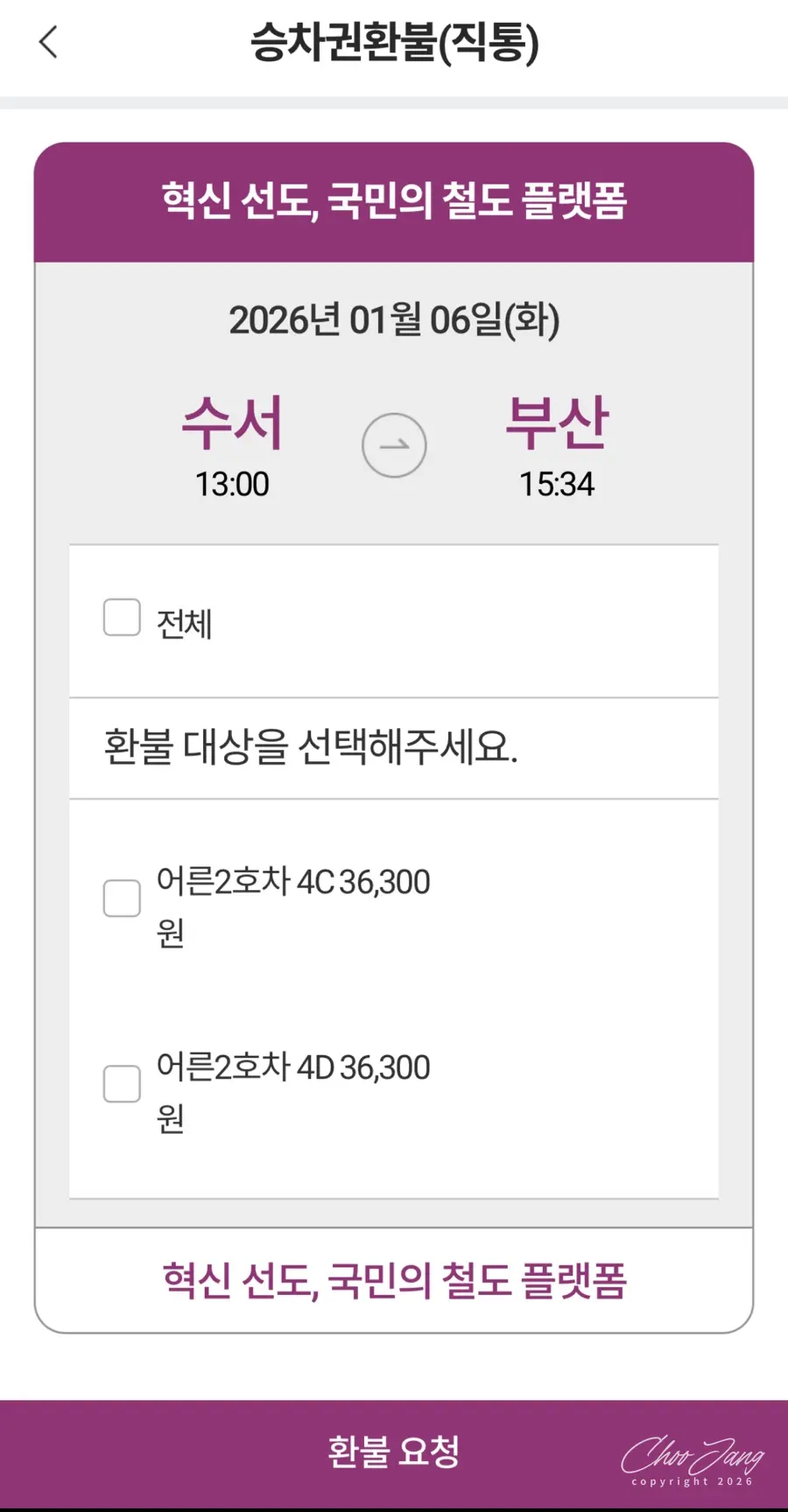This screenshot has height=1512, width=788.
Task: Tap the 환불 대상을 선택해주세요 instruction text
Action: click(x=311, y=747)
